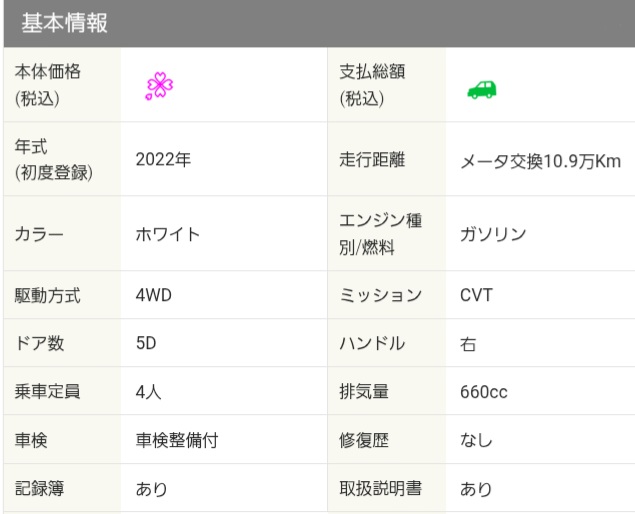Click the メータ交換10.9万Km mileage value
The height and width of the screenshot is (514, 635).
[x=540, y=161]
